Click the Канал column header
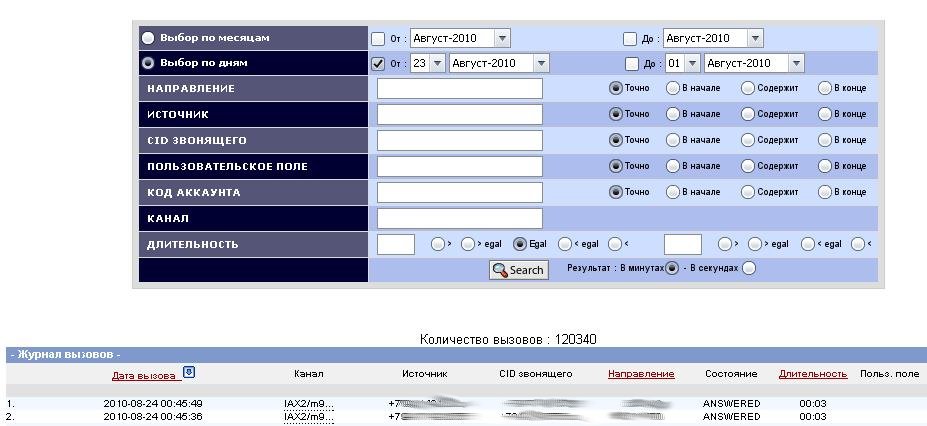927x426 pixels. tap(309, 374)
